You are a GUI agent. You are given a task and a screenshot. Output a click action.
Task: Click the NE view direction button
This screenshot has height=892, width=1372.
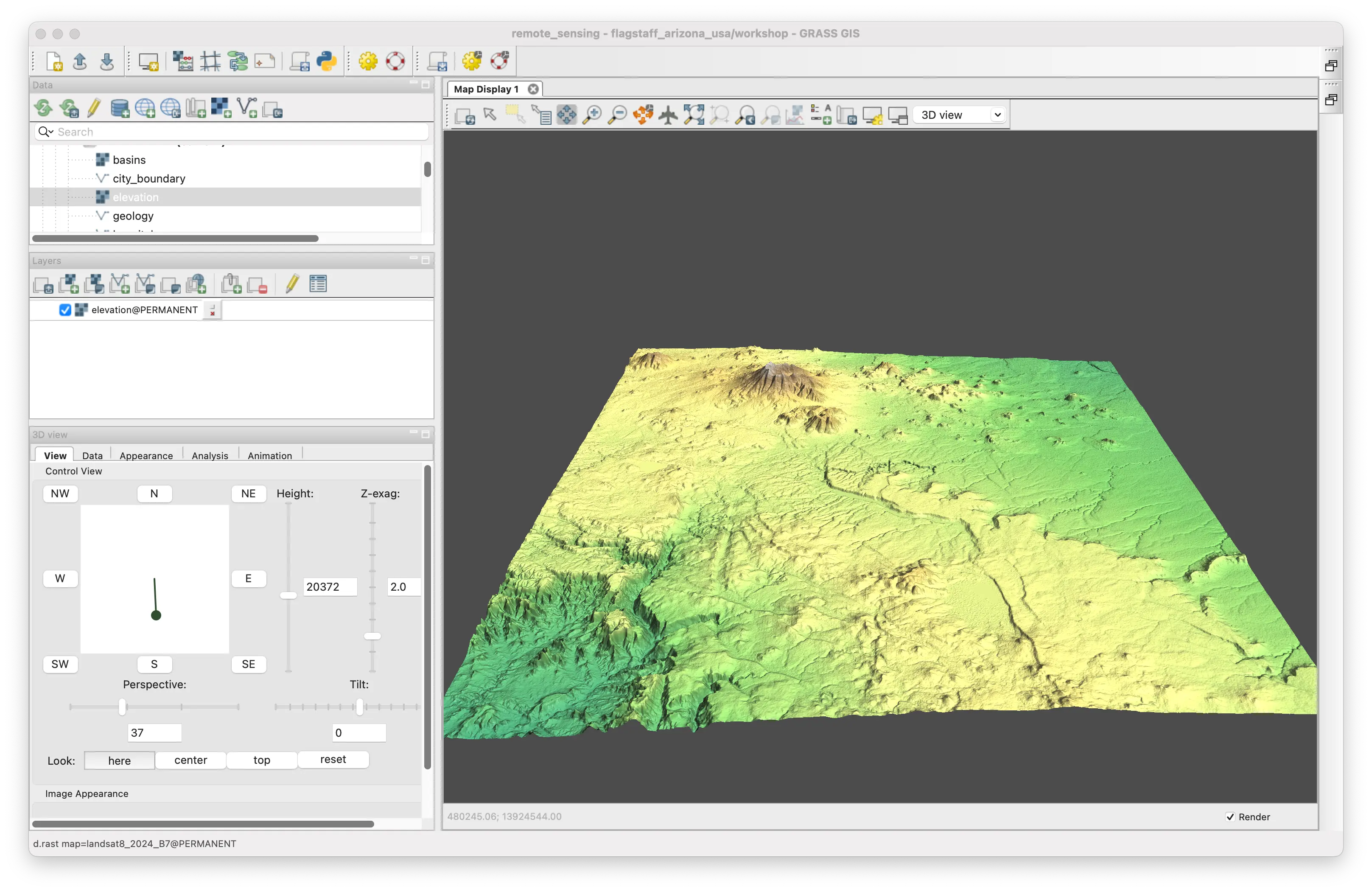pyautogui.click(x=249, y=494)
